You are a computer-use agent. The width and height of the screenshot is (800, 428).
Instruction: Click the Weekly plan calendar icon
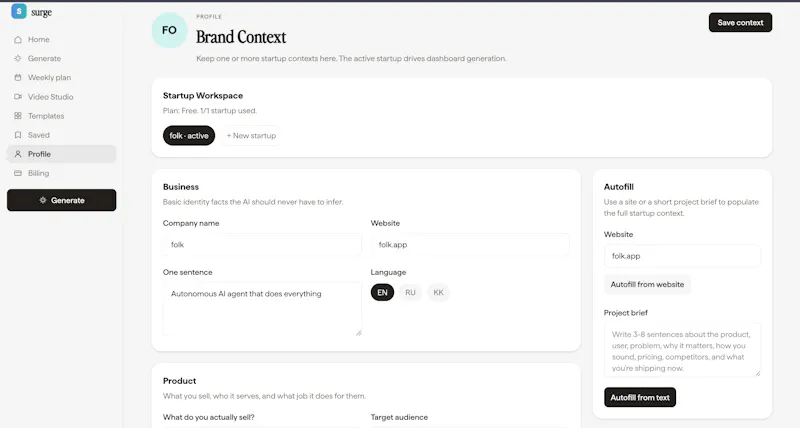[18, 78]
